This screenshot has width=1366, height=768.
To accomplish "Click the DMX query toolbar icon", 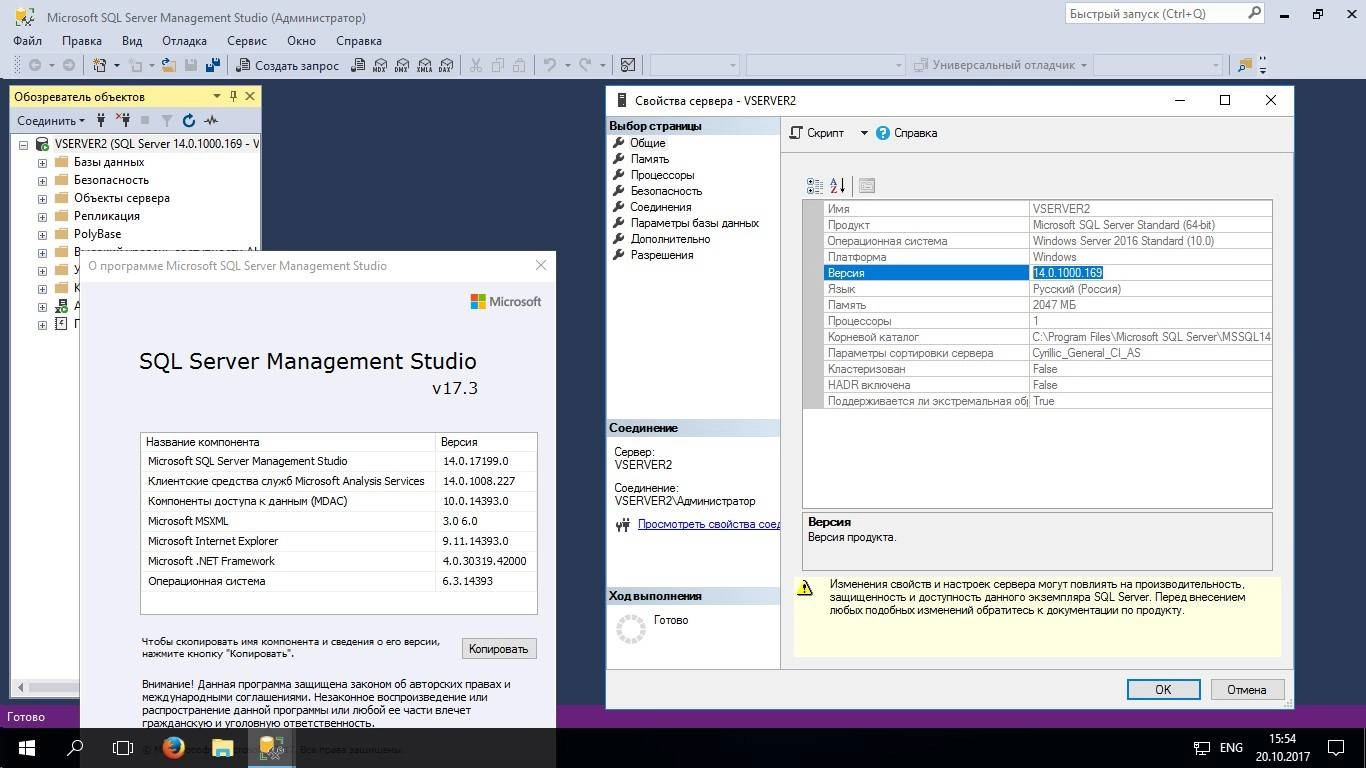I will pyautogui.click(x=402, y=65).
